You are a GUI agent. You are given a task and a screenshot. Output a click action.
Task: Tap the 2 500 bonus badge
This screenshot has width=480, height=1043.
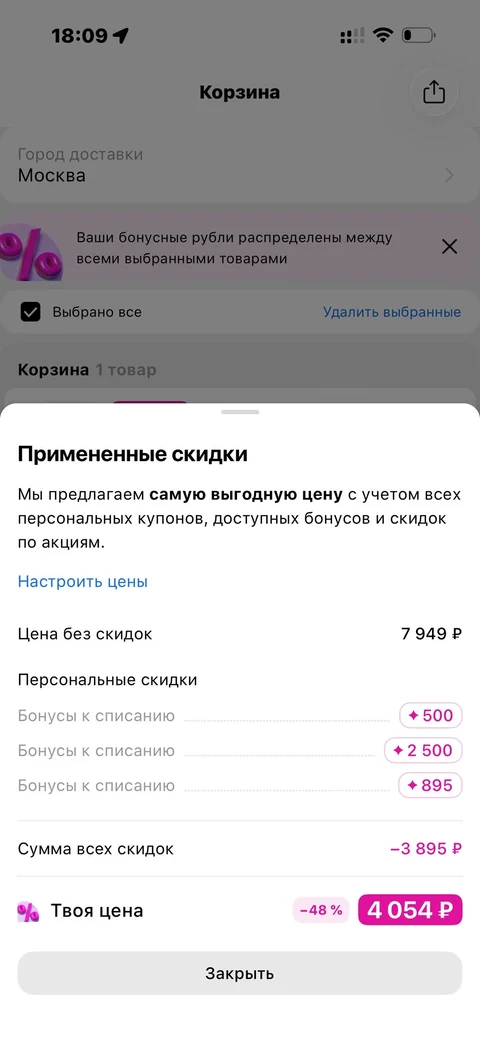coord(423,750)
